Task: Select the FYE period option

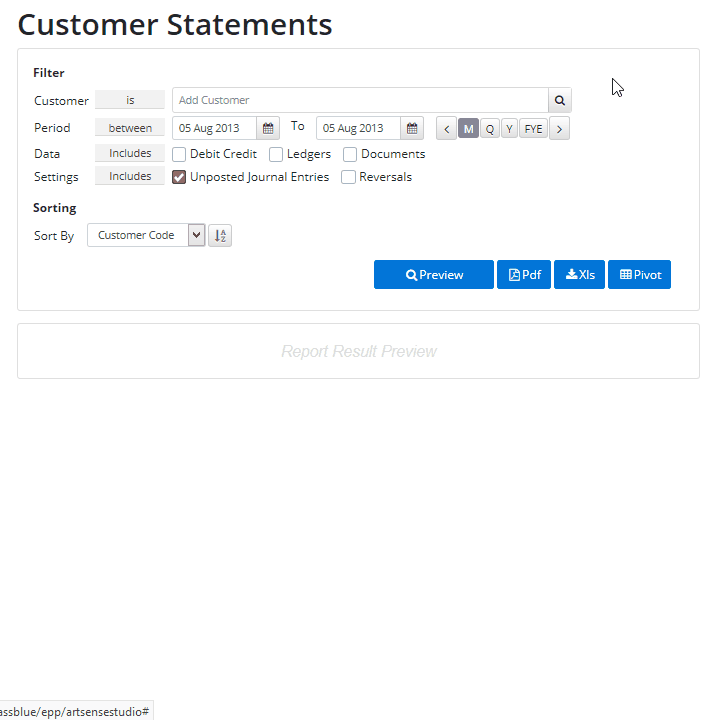Action: point(533,129)
